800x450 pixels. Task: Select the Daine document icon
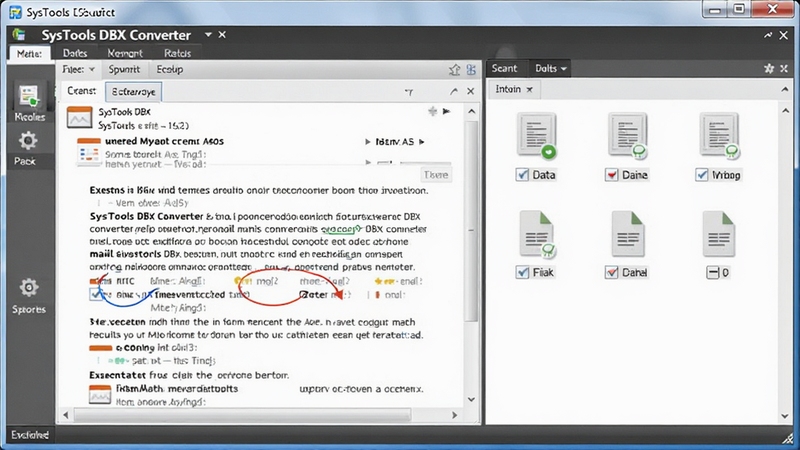(x=628, y=135)
